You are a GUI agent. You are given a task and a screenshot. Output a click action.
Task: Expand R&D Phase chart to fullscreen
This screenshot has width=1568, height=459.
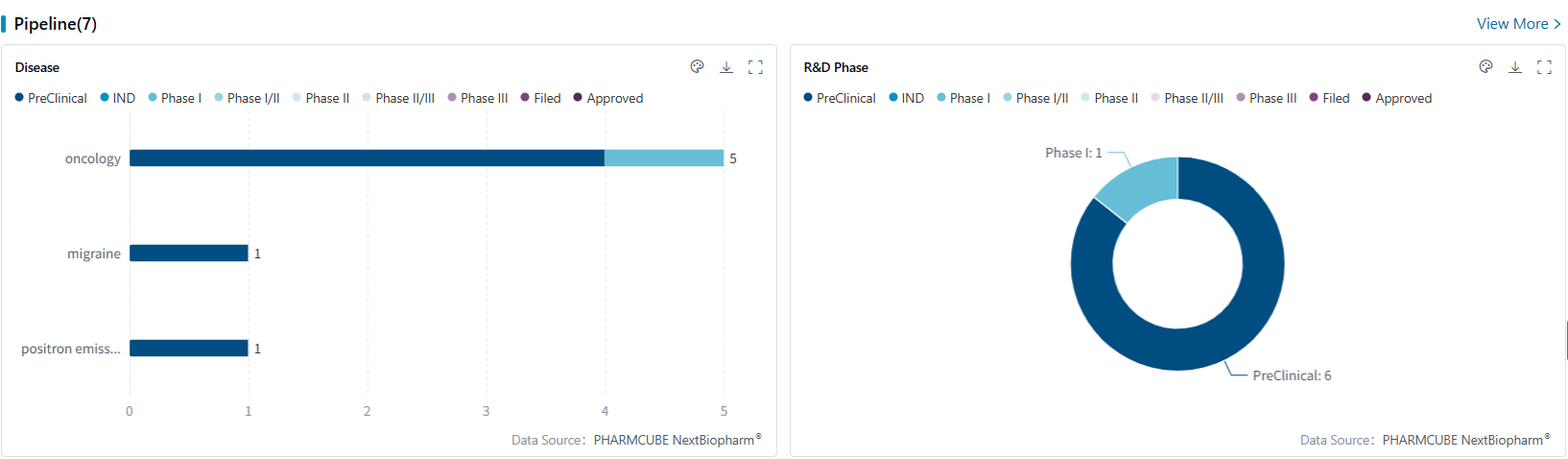[x=1544, y=66]
